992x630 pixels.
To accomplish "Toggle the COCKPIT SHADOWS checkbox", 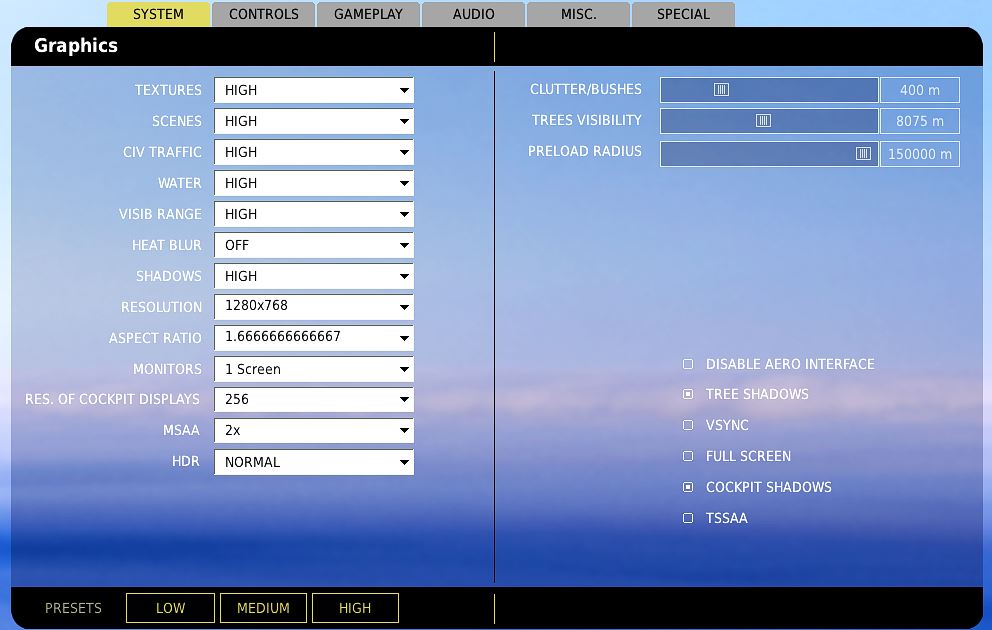I will tap(688, 487).
